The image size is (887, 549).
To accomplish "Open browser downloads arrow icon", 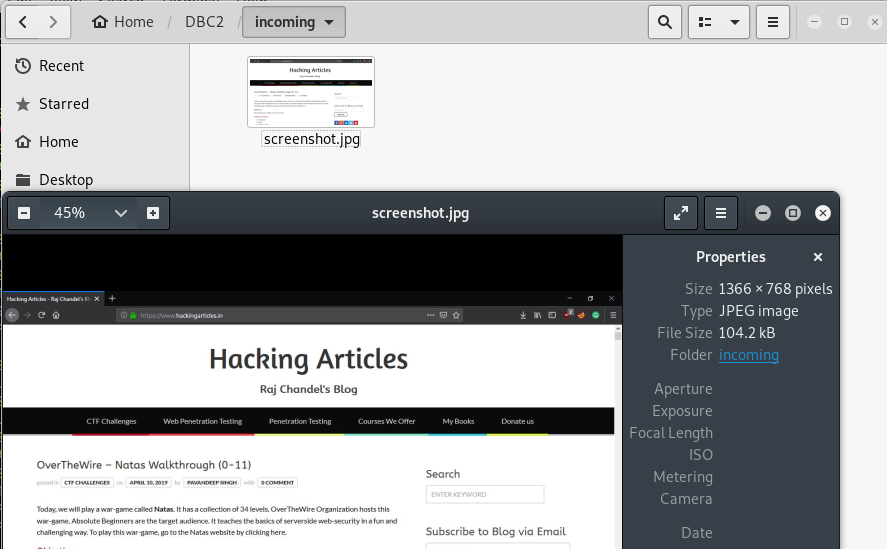I will coord(523,315).
